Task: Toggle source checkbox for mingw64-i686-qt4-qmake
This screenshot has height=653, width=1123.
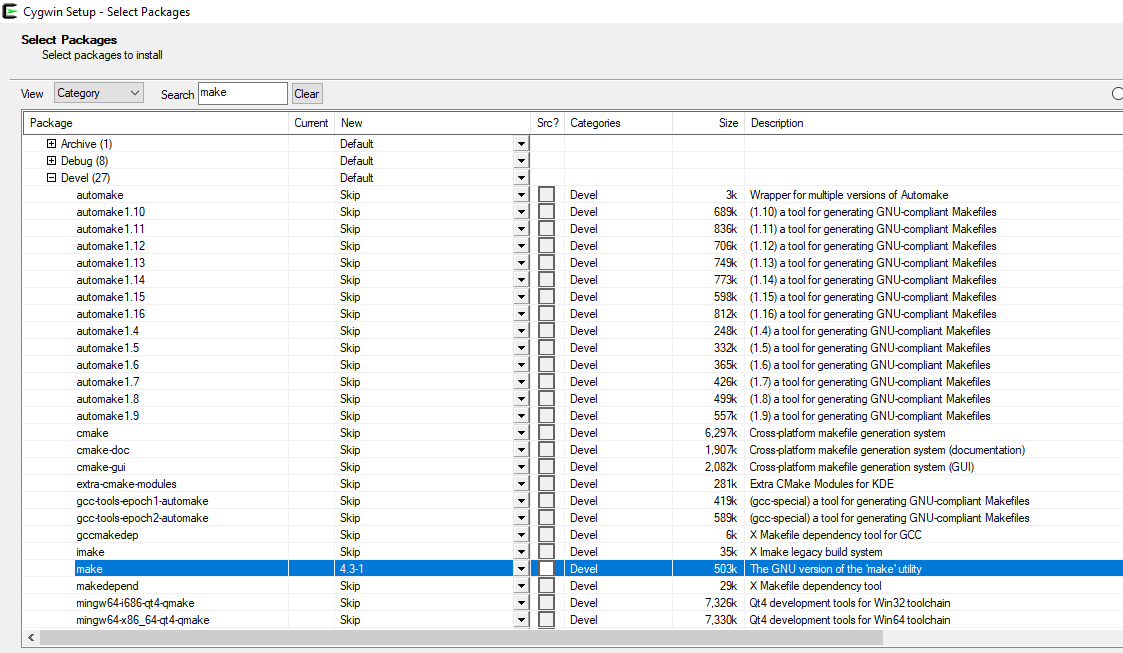Action: coord(546,603)
